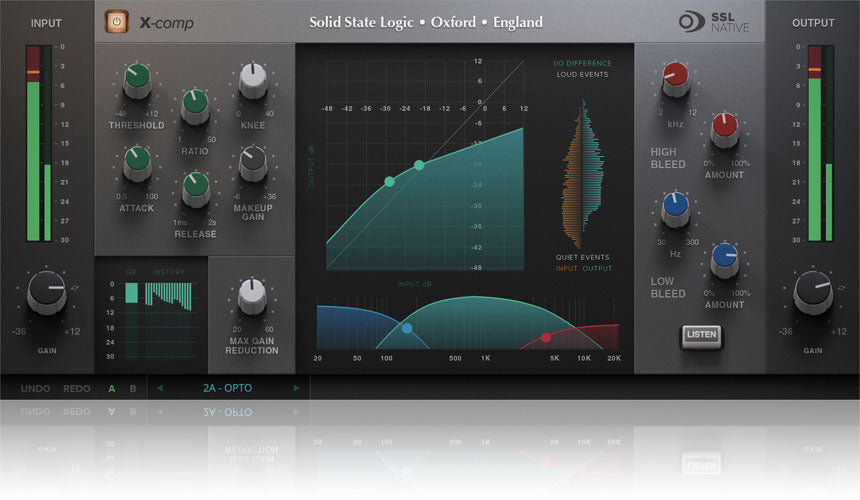860x500 pixels.
Task: Toggle the LISTEN button
Action: (x=701, y=335)
